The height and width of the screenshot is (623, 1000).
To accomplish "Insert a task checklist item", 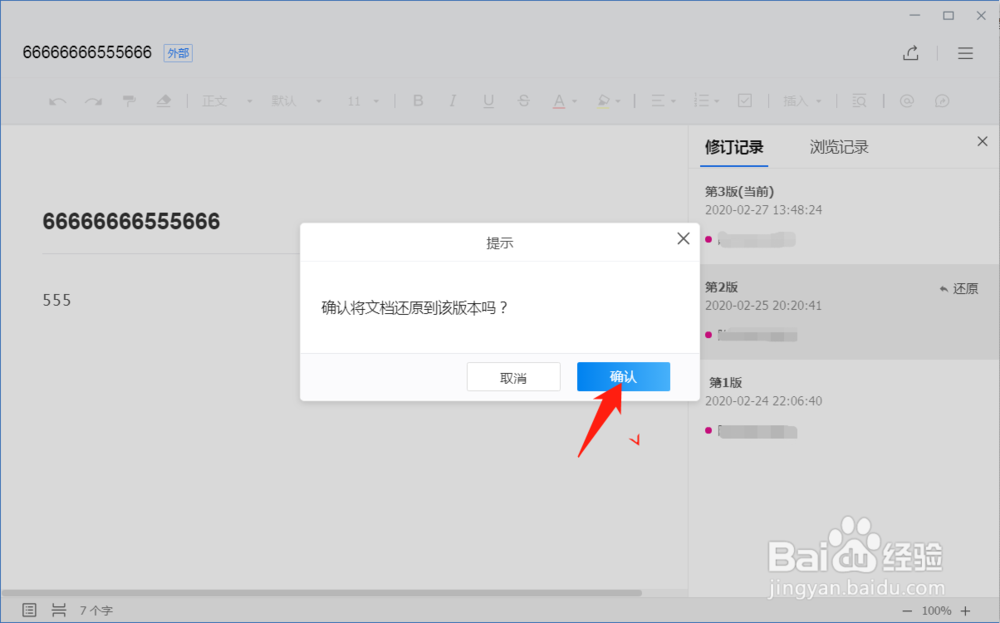I will (746, 100).
